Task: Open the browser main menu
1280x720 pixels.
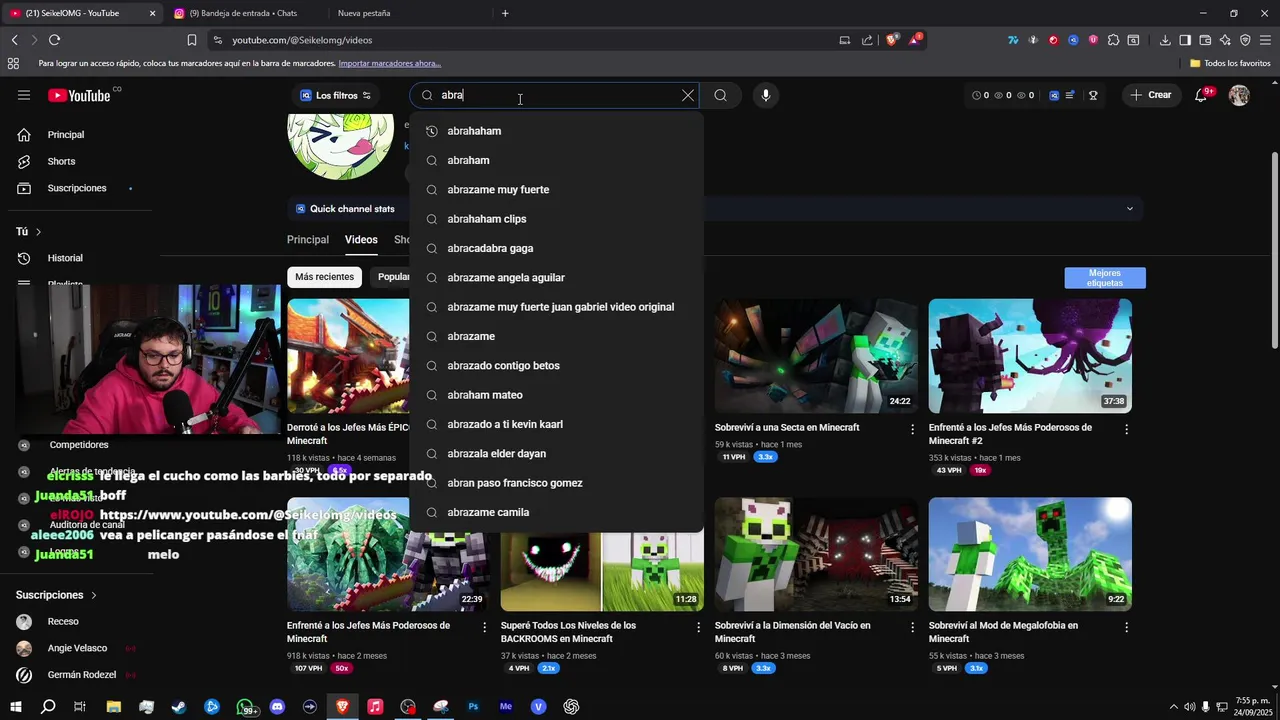Action: pyautogui.click(x=1265, y=40)
